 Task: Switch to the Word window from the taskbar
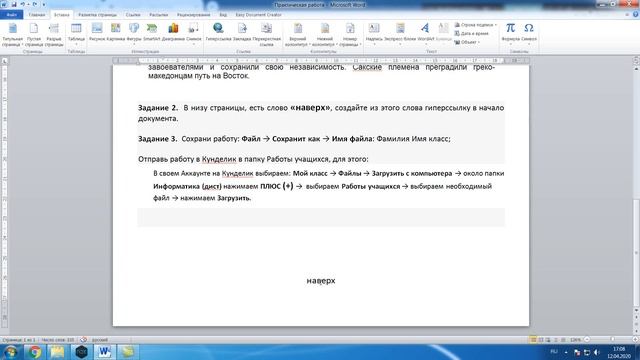pos(104,352)
